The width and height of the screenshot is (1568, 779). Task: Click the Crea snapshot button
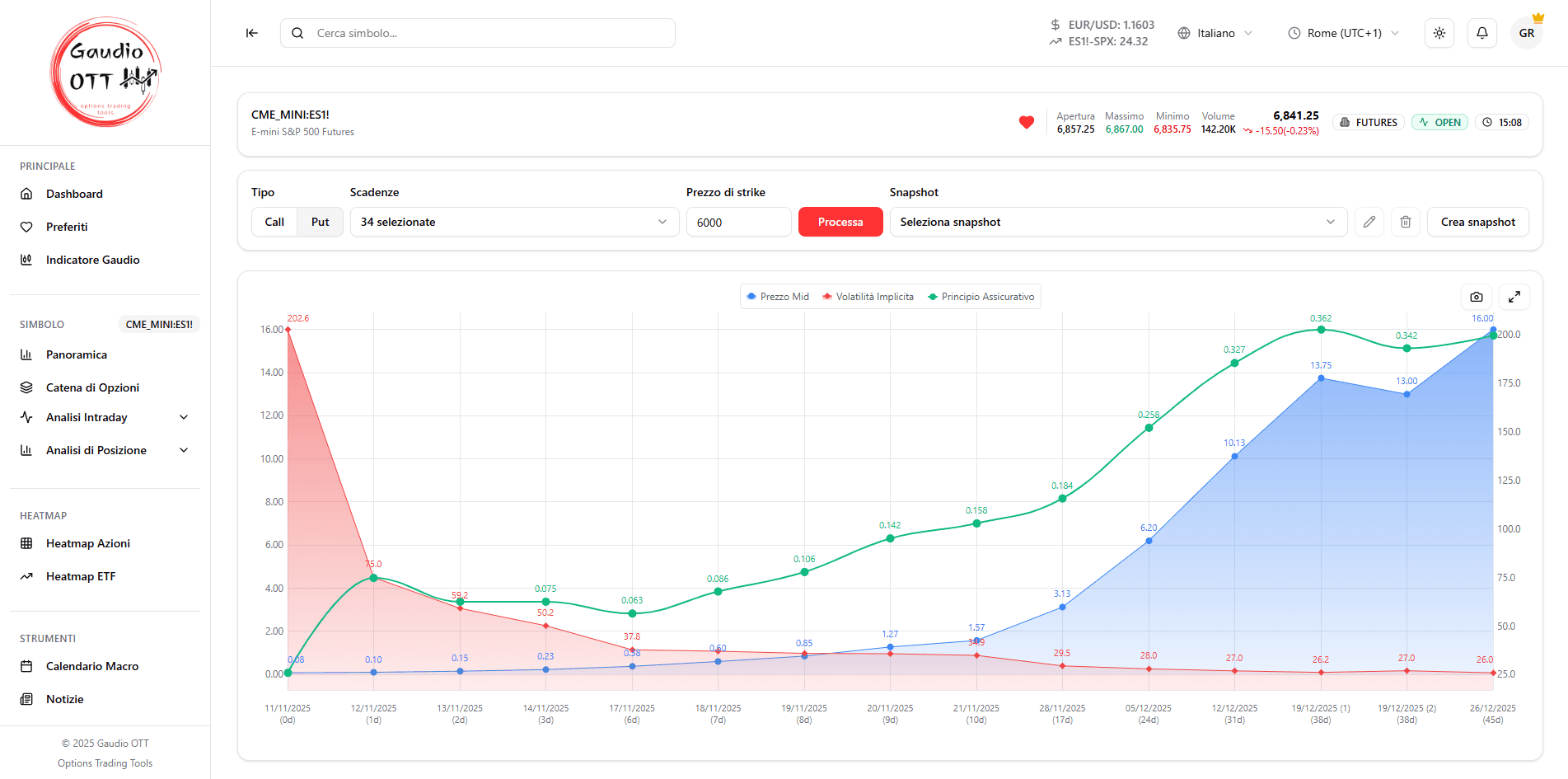point(1477,222)
